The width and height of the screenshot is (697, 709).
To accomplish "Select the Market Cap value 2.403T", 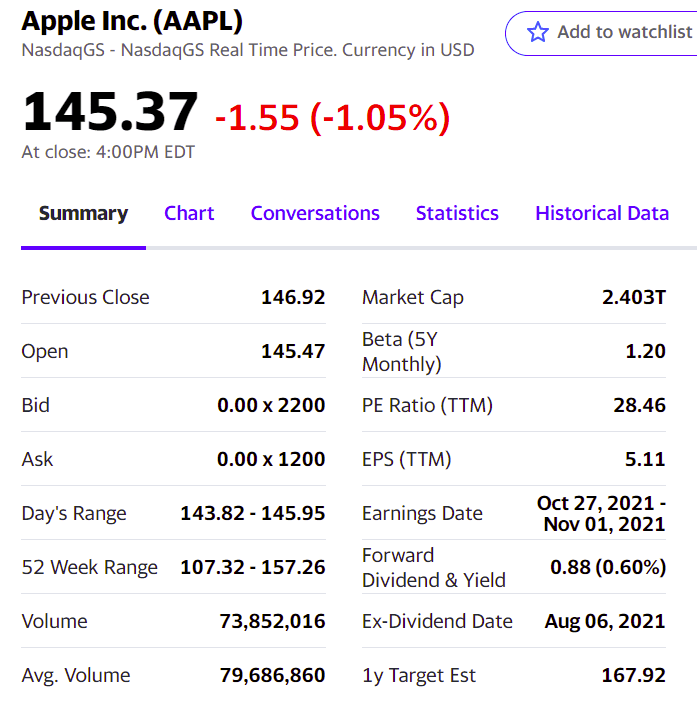I will (634, 297).
